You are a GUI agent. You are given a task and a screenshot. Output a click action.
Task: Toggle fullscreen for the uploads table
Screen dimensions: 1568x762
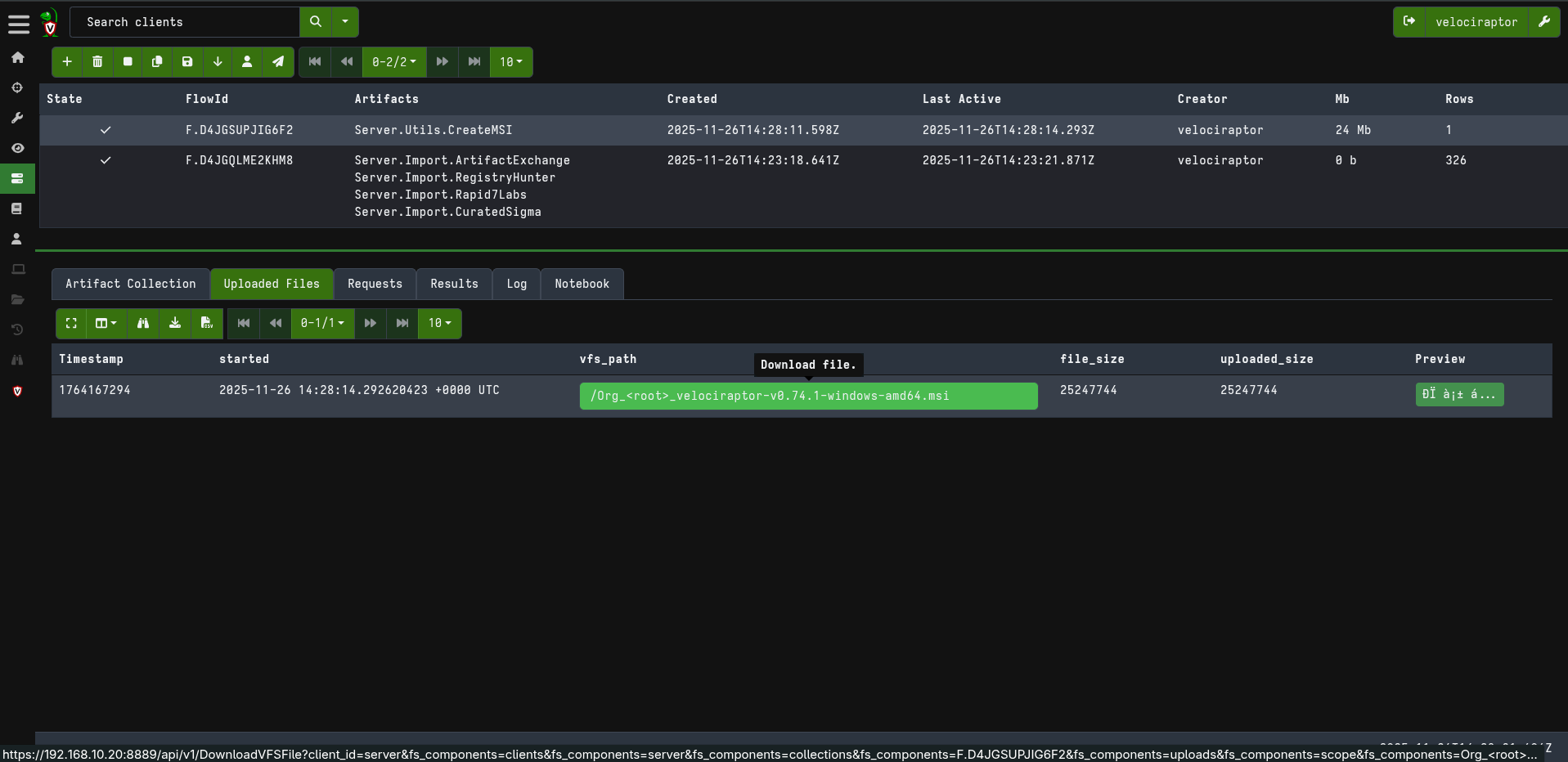point(72,324)
